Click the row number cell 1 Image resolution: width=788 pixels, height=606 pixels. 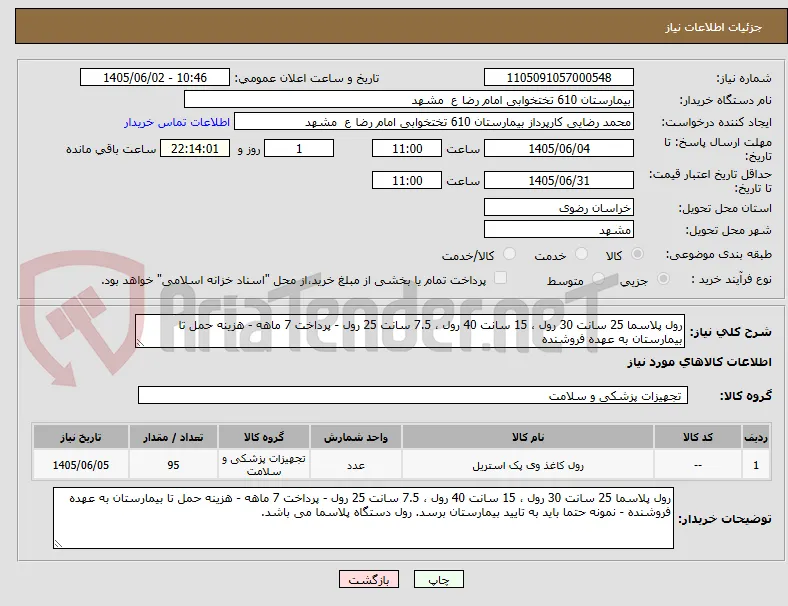756,465
